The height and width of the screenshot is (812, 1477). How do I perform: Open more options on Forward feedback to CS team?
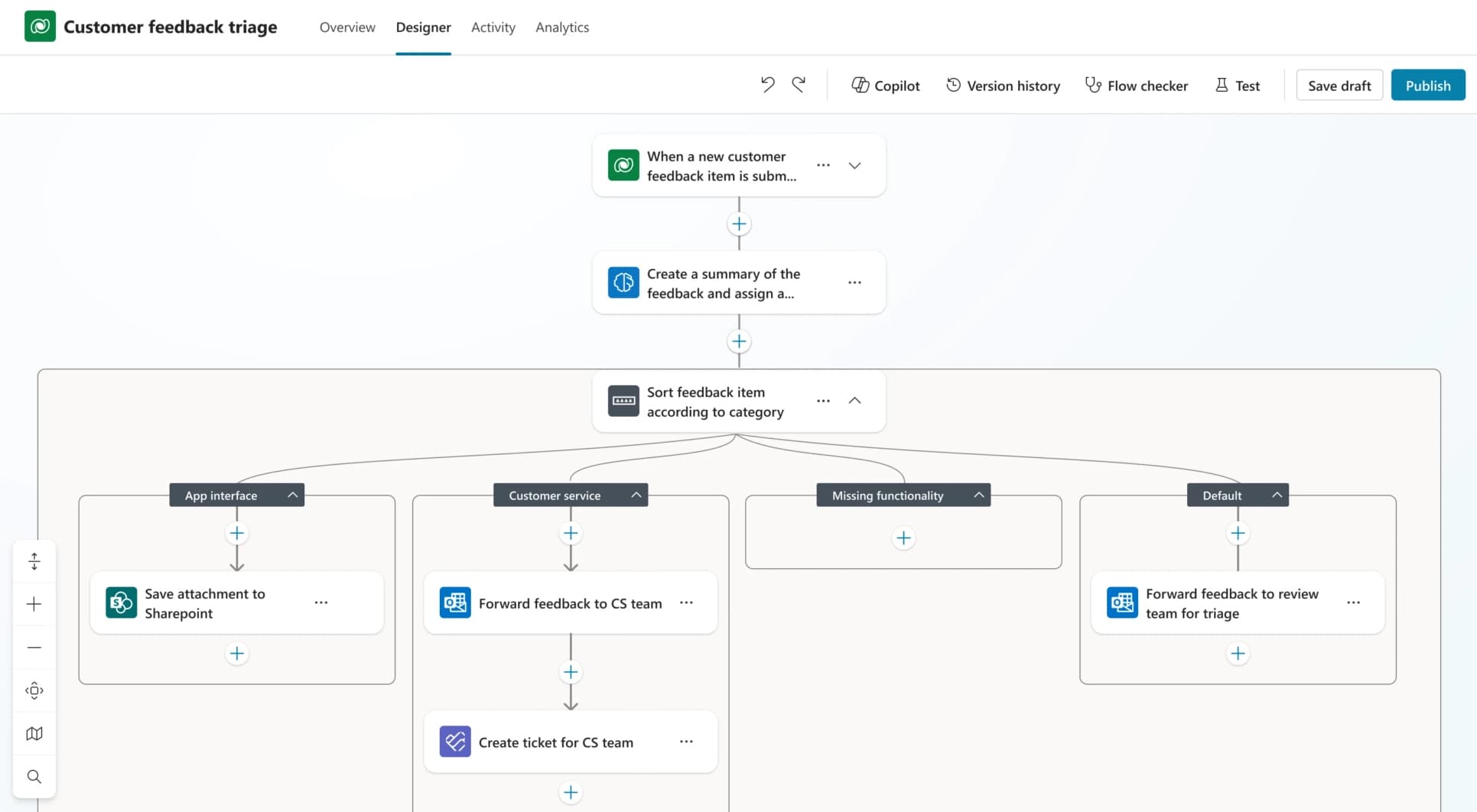coord(686,603)
